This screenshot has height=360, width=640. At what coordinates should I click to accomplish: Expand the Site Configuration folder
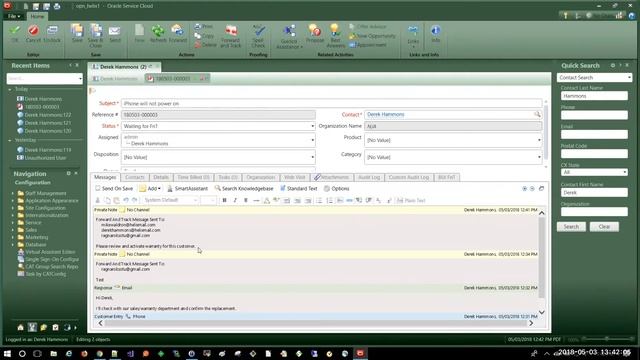[13, 208]
